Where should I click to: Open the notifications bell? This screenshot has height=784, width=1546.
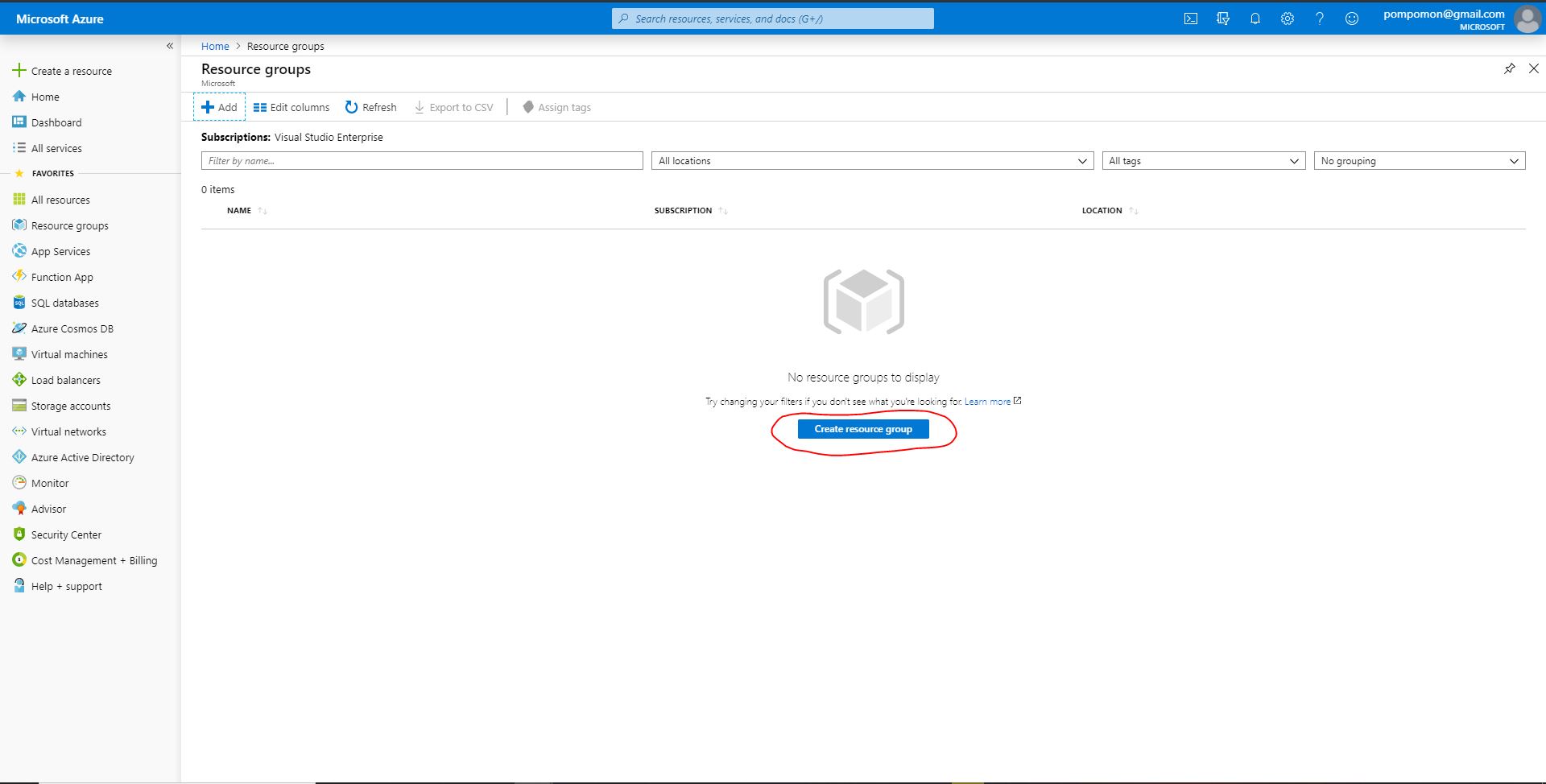tap(1255, 19)
